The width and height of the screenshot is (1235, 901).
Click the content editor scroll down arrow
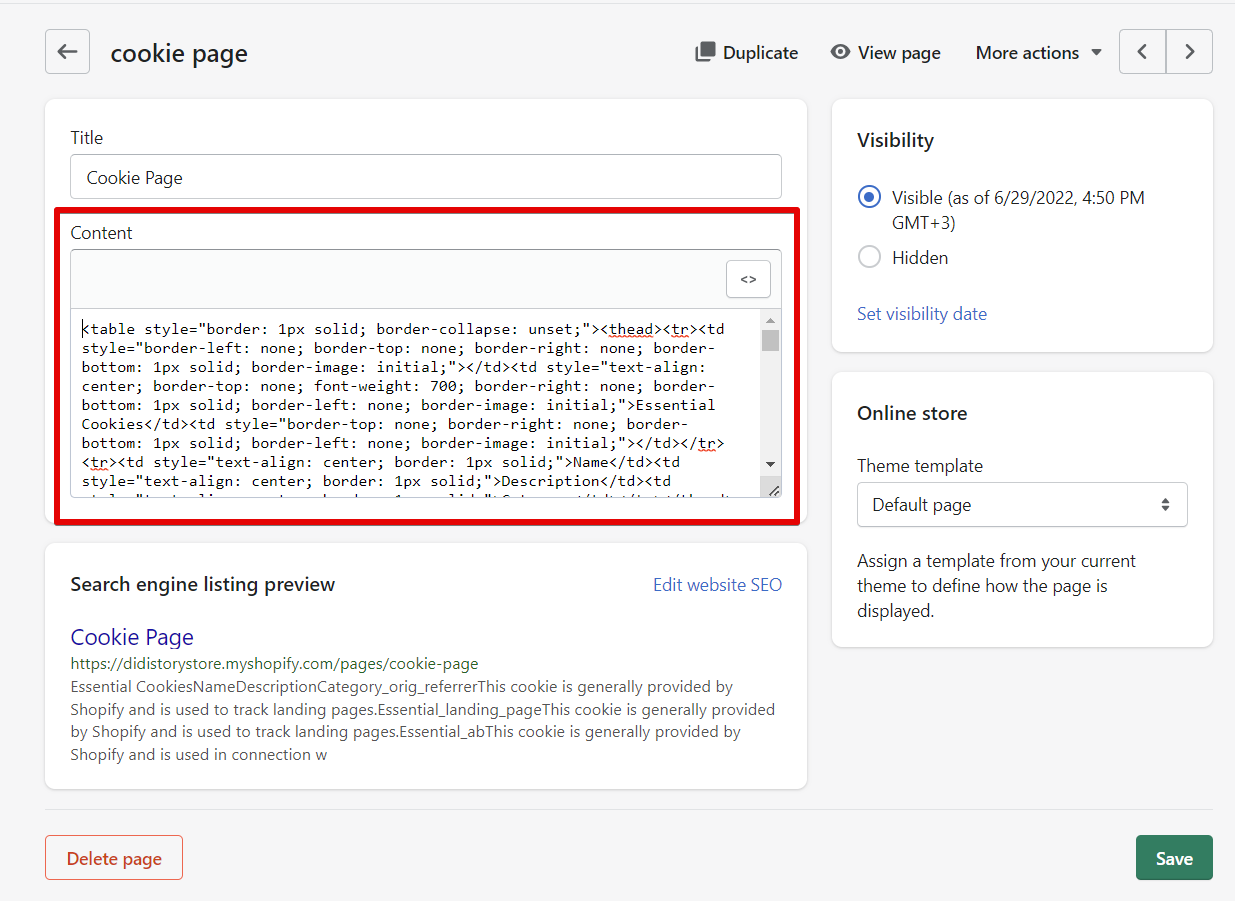click(x=770, y=464)
